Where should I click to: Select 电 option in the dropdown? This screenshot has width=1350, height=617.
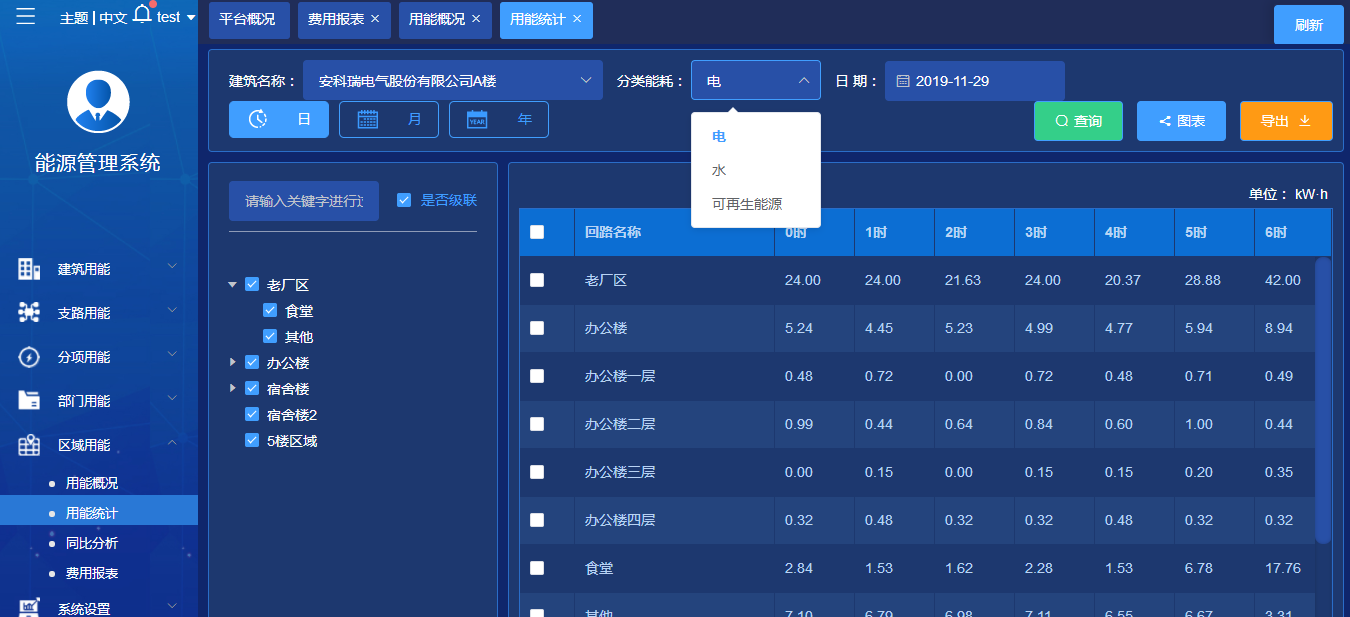756,137
